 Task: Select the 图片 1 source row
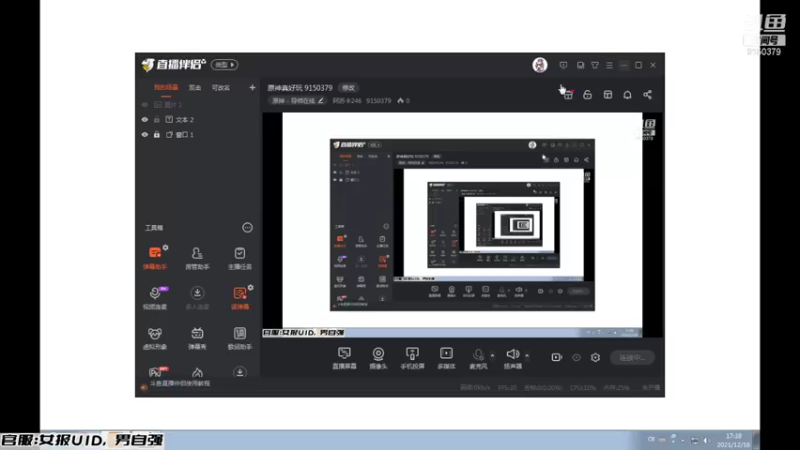pos(198,105)
